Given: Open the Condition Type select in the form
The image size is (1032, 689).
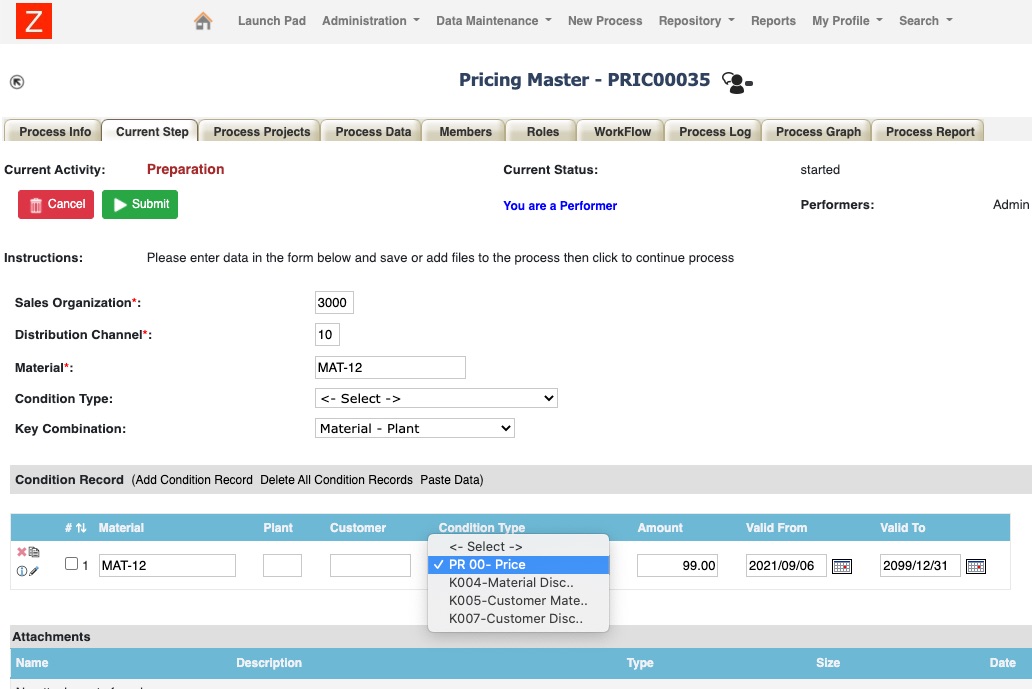Looking at the screenshot, I should [x=436, y=397].
